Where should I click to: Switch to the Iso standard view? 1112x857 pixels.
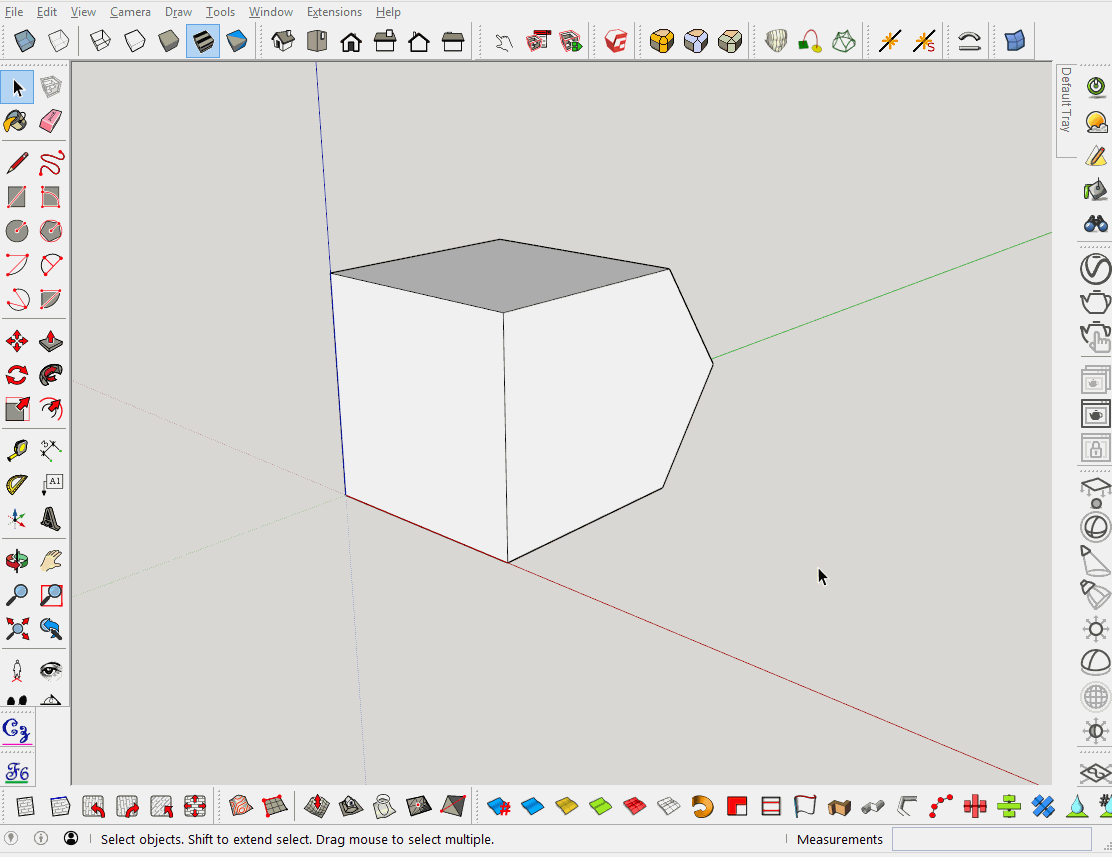pyautogui.click(x=281, y=40)
